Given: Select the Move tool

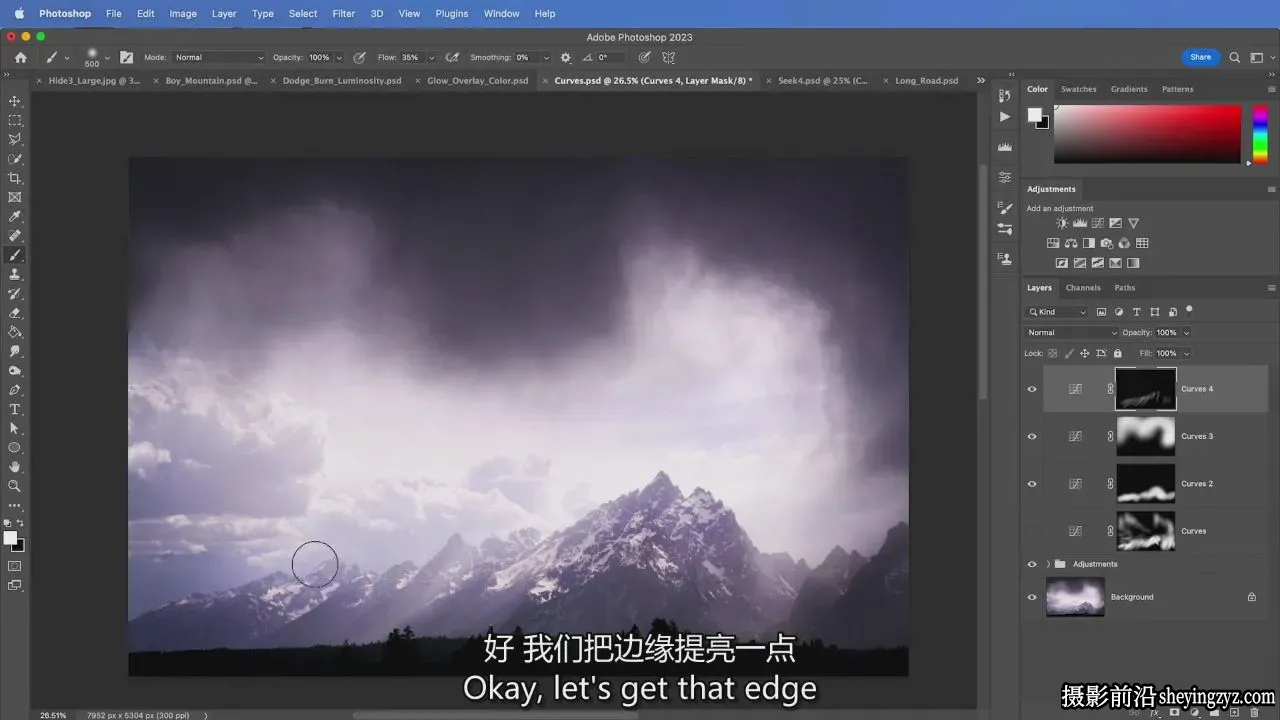Looking at the screenshot, I should click(x=15, y=101).
